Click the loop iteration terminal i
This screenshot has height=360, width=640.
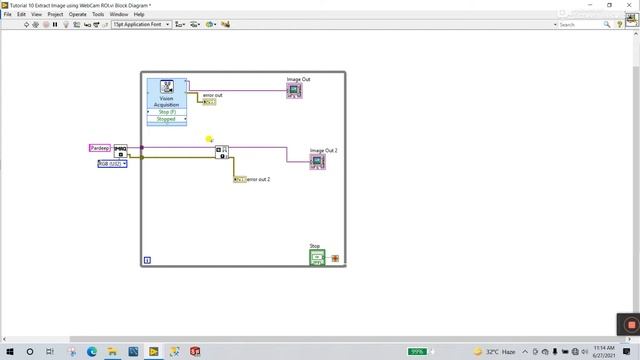tap(147, 260)
